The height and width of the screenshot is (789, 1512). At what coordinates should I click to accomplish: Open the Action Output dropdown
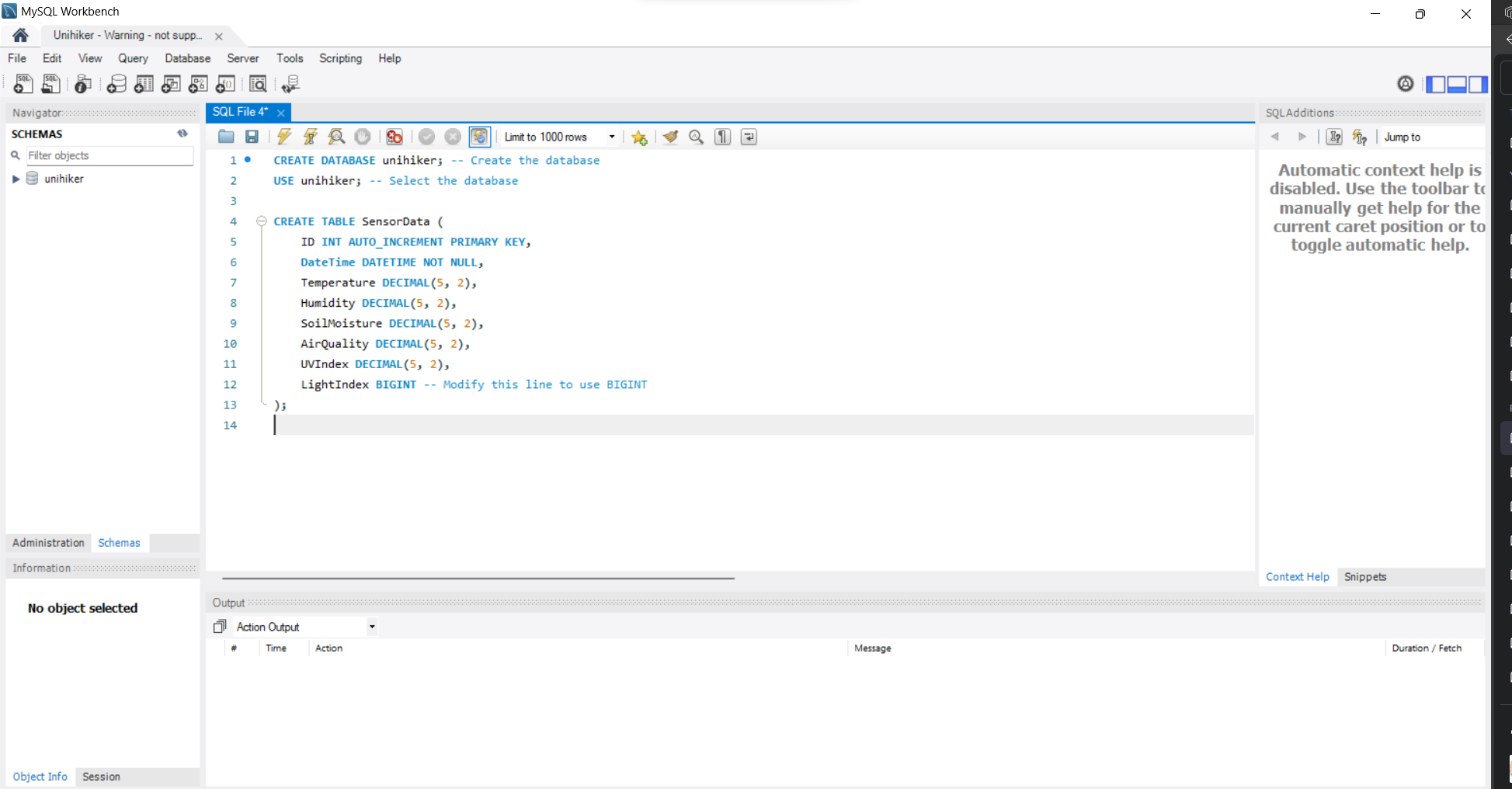click(371, 627)
